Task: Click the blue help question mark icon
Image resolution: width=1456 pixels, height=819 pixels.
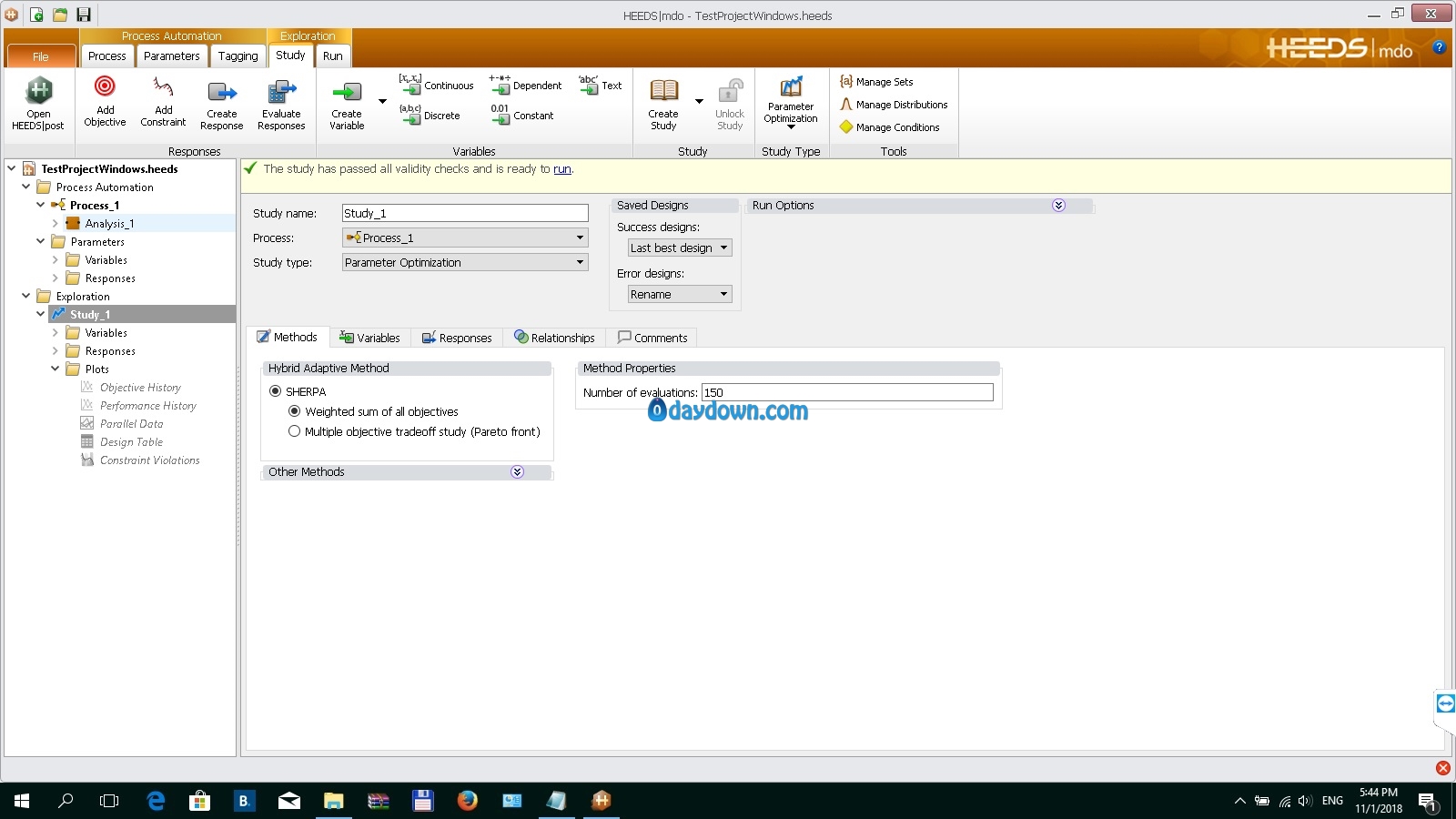Action: click(1439, 47)
